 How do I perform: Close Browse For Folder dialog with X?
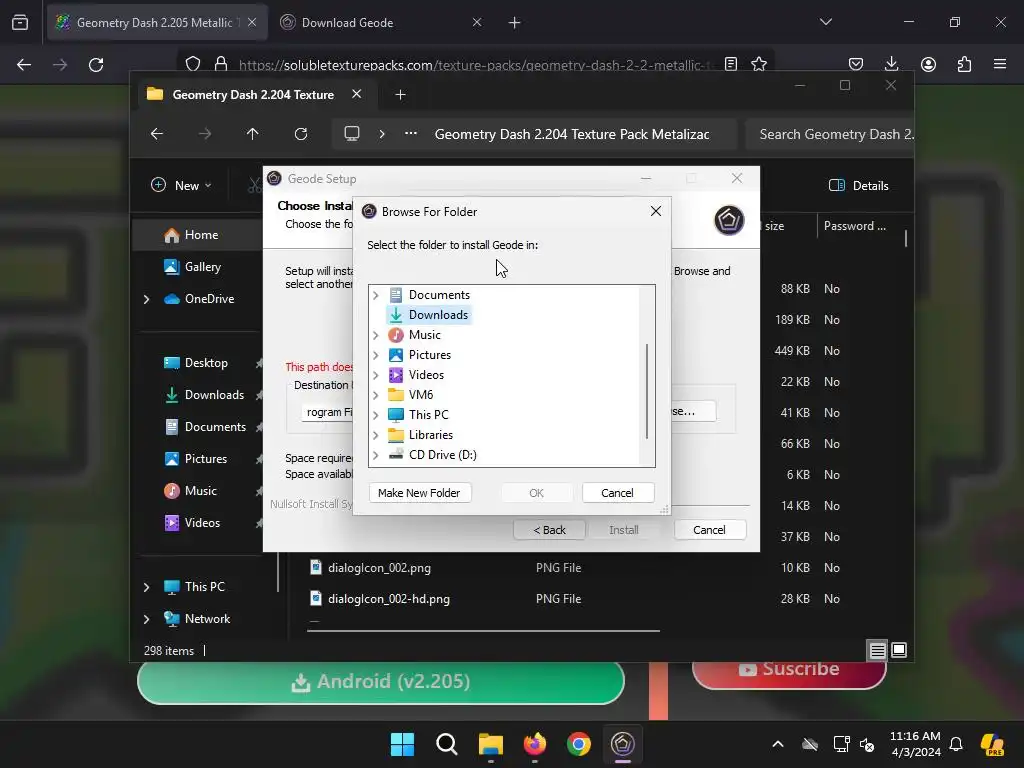point(656,211)
